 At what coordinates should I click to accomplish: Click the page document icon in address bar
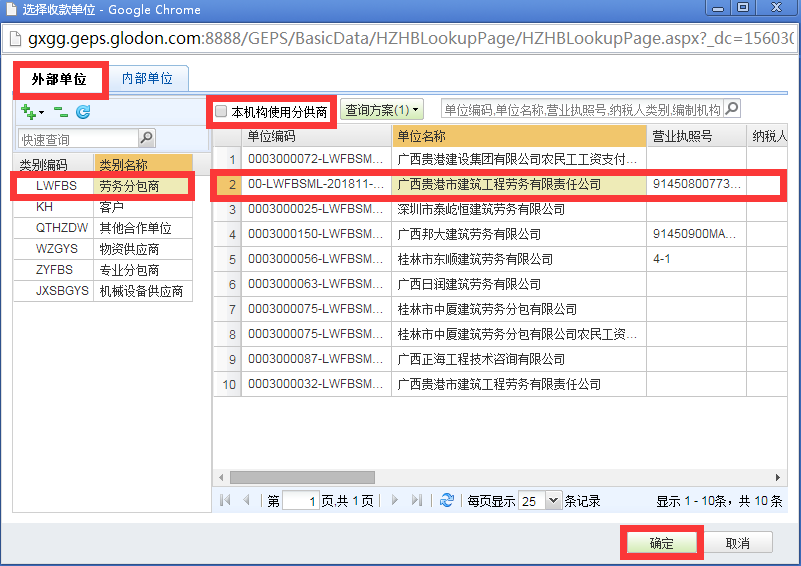[x=15, y=39]
